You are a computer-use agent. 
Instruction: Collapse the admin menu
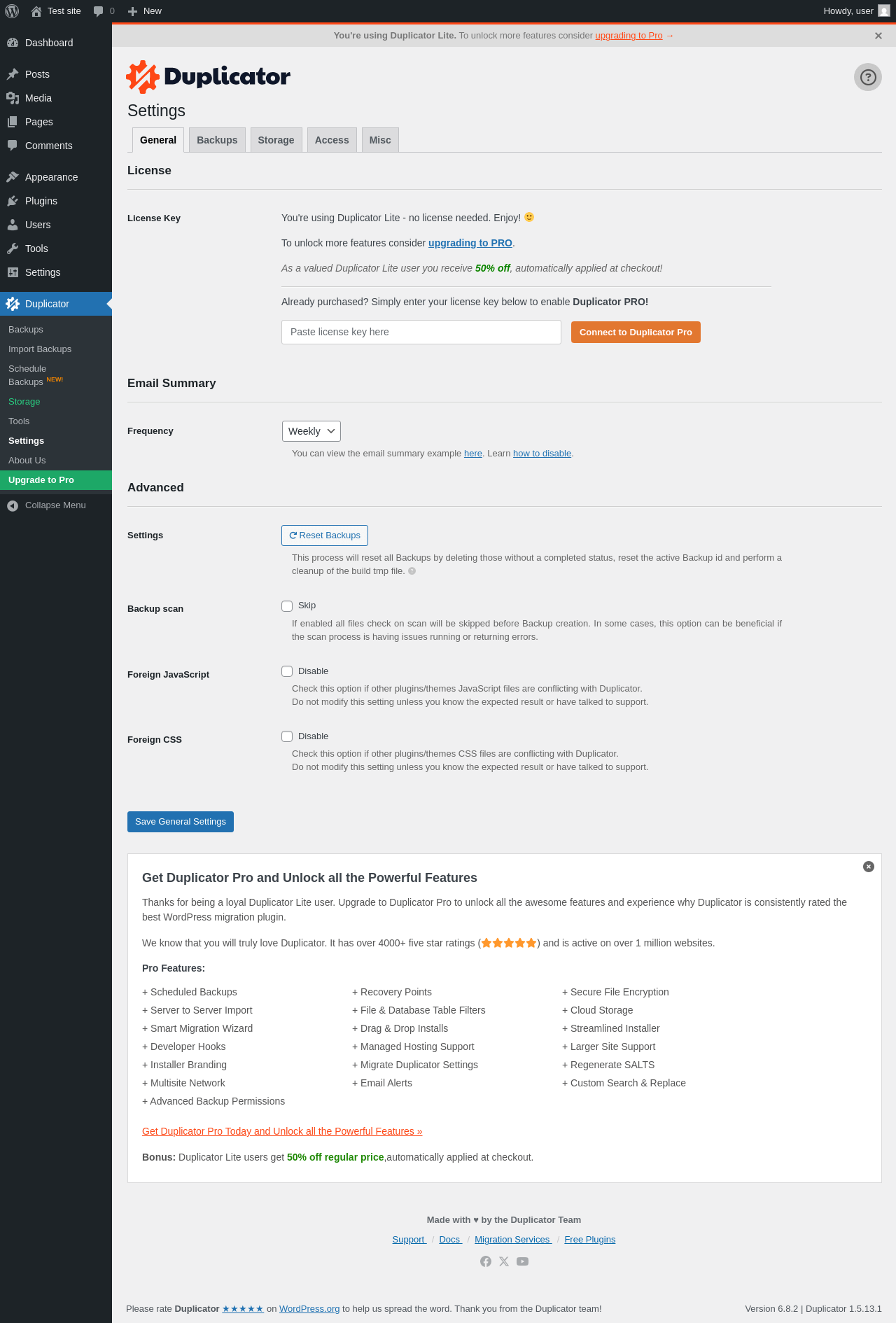tap(56, 505)
